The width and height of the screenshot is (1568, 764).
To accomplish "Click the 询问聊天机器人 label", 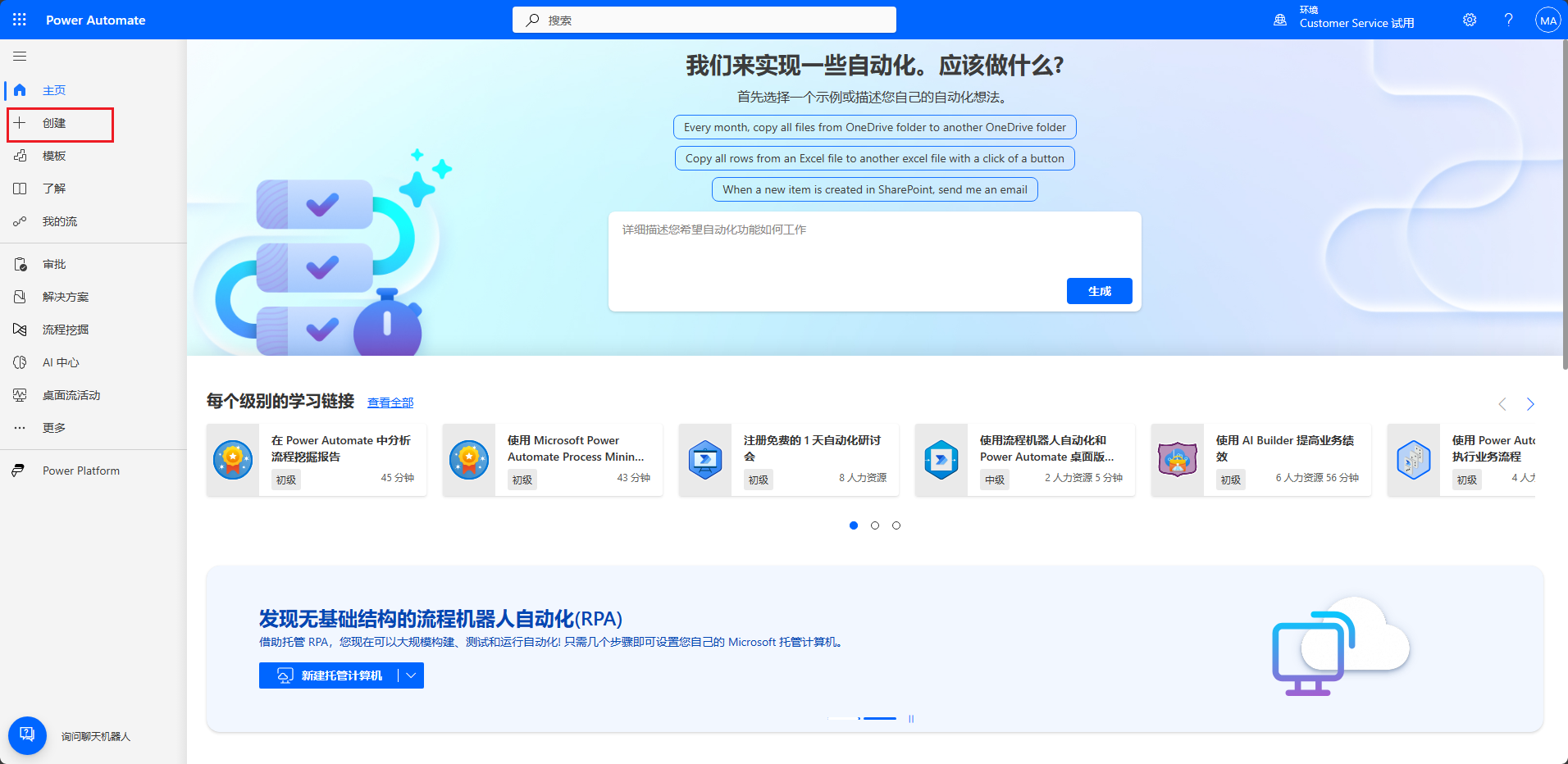I will coord(96,737).
